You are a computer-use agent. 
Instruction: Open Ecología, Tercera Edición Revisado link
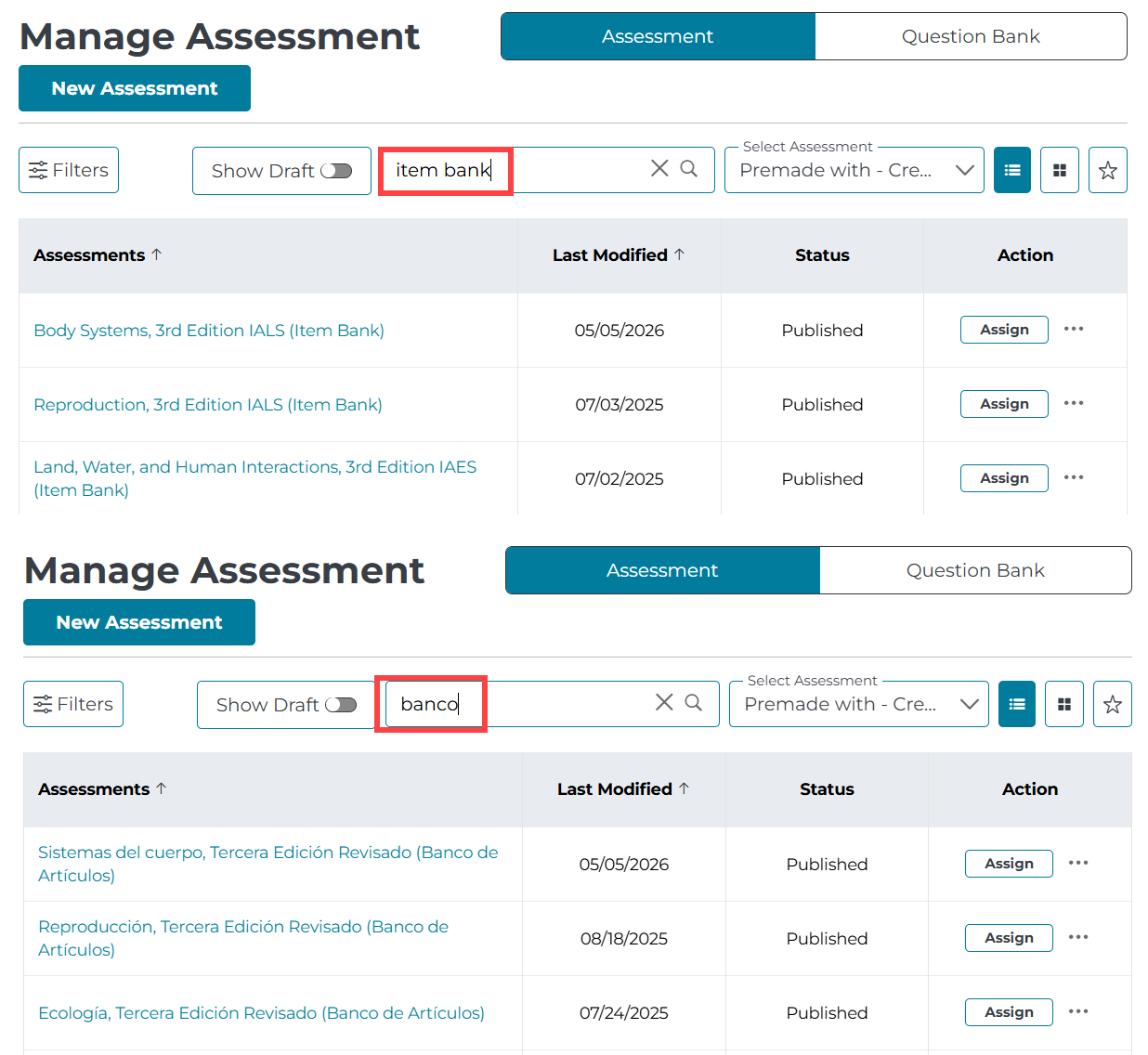(261, 1013)
